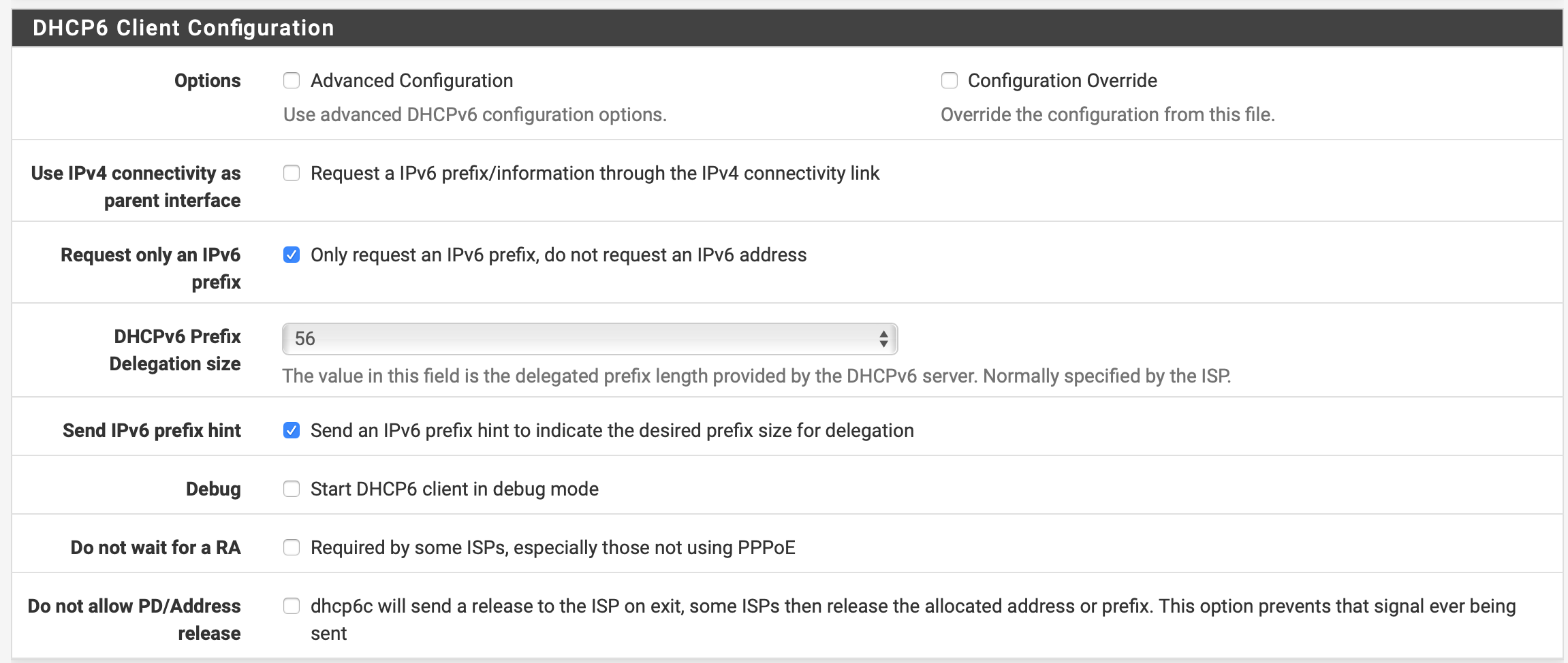
Task: Click the 'dhcp6c will send a release' description
Action: (x=913, y=607)
